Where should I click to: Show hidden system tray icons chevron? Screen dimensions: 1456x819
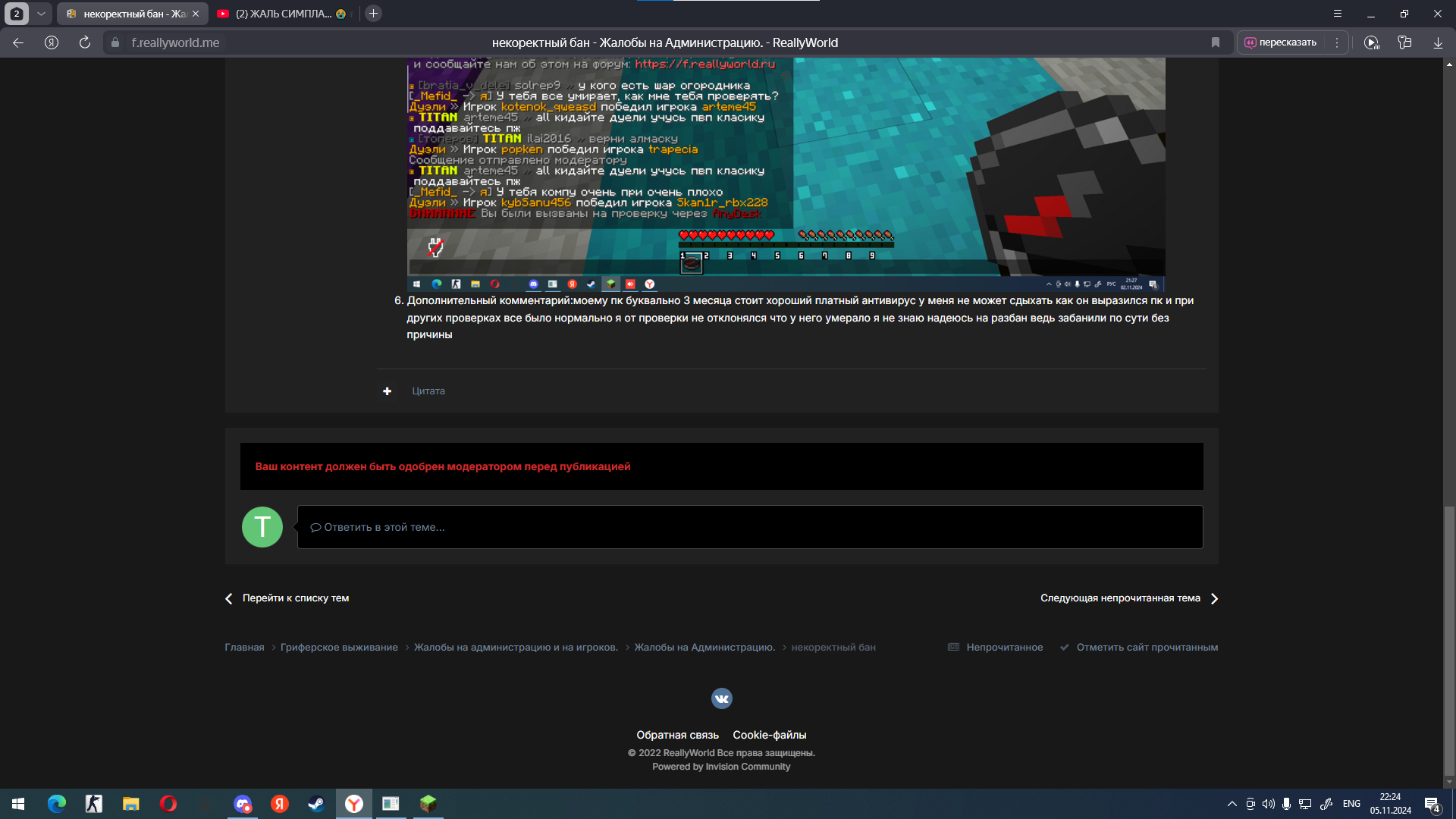tap(1232, 804)
